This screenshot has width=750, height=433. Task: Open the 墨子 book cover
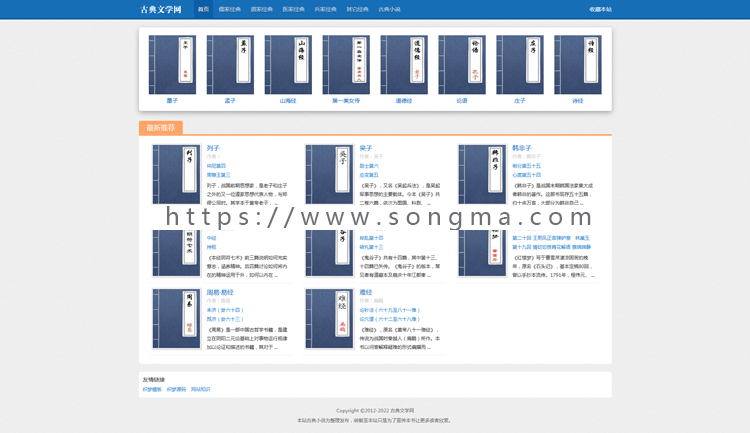pyautogui.click(x=172, y=65)
